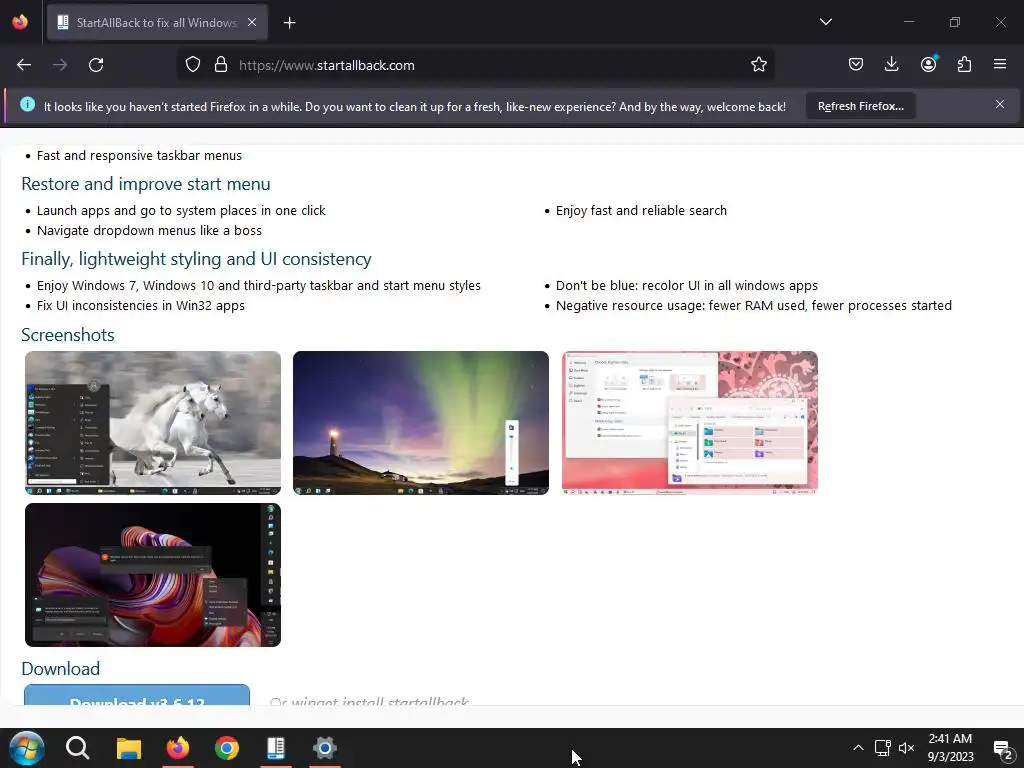Open the dark abstract wallpaper screenshot thumbnail
The width and height of the screenshot is (1024, 768).
pyautogui.click(x=153, y=575)
